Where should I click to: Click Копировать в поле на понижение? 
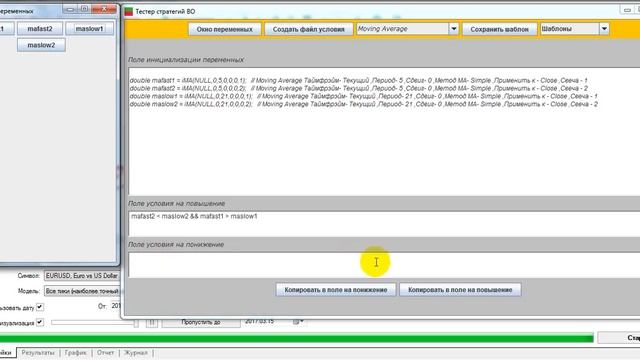[x=336, y=290]
